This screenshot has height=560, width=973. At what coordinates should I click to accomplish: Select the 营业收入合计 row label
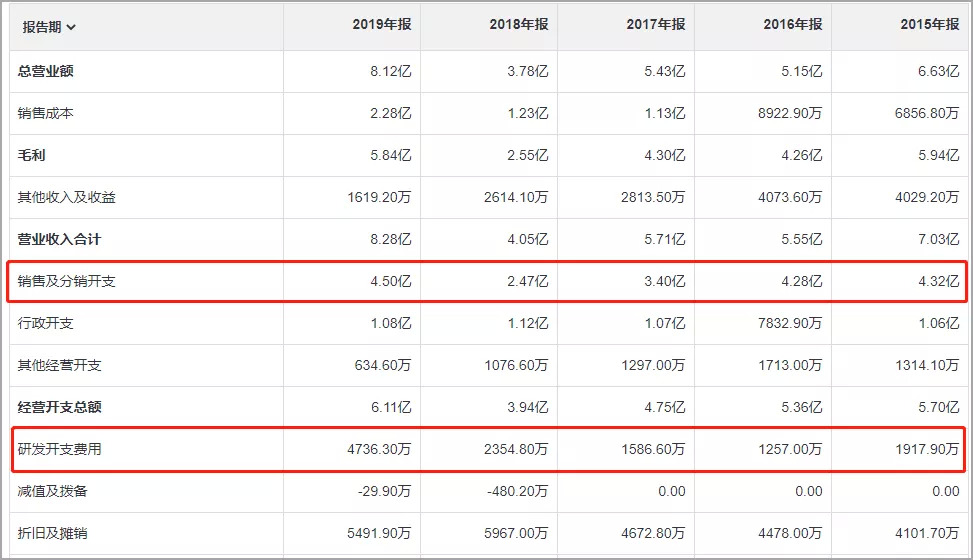(60, 239)
